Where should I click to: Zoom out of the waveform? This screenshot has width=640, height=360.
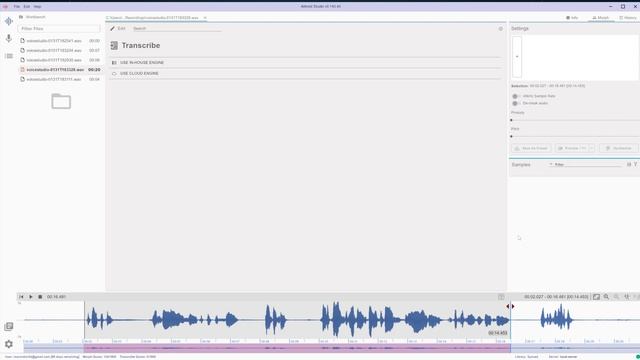coord(616,297)
